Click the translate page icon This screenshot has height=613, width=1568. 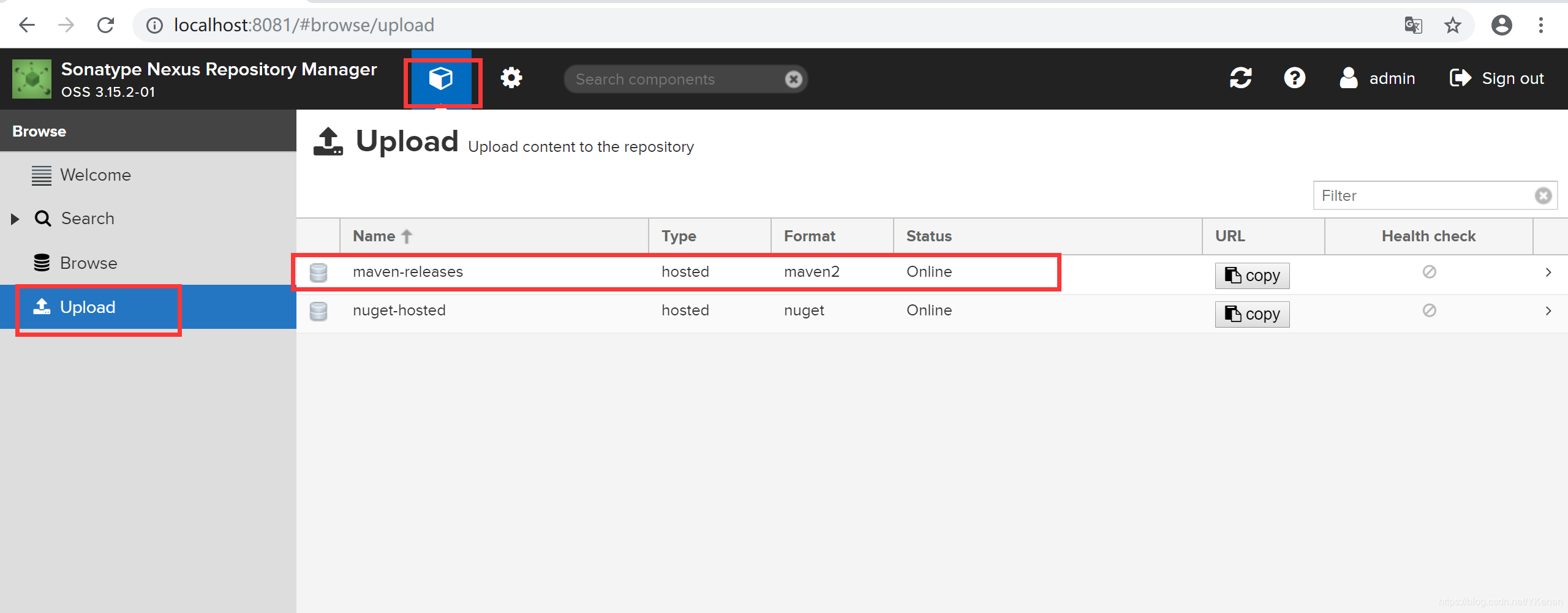point(1414,25)
